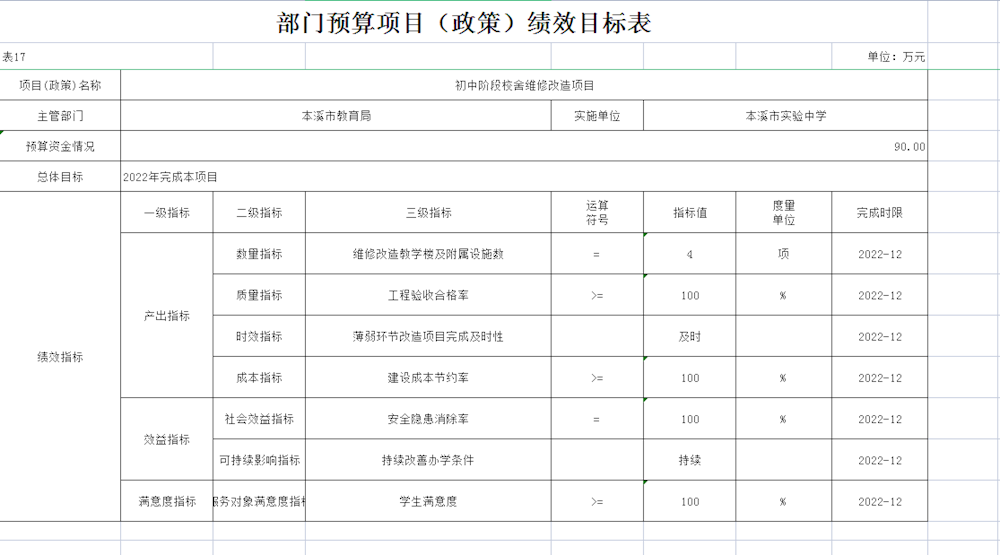Click the 持续 indicator value cell
The image size is (1000, 555).
[689, 460]
